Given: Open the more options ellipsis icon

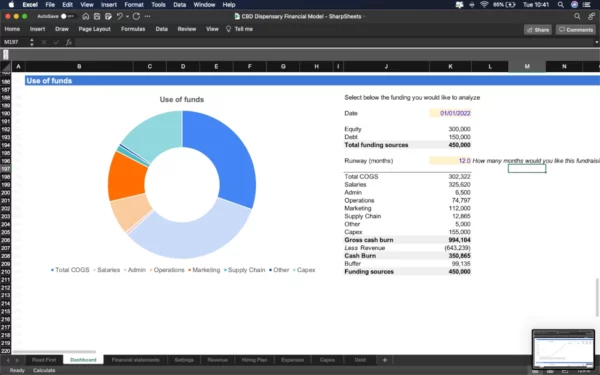Looking at the screenshot, I should pyautogui.click(x=148, y=16).
